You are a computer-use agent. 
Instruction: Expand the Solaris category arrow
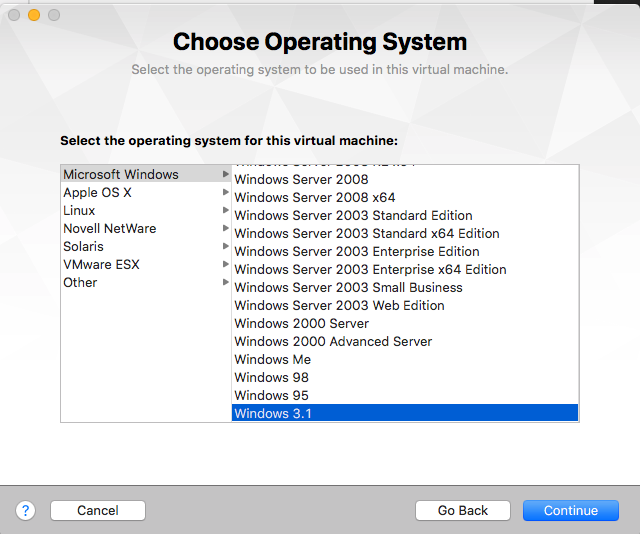(x=226, y=246)
